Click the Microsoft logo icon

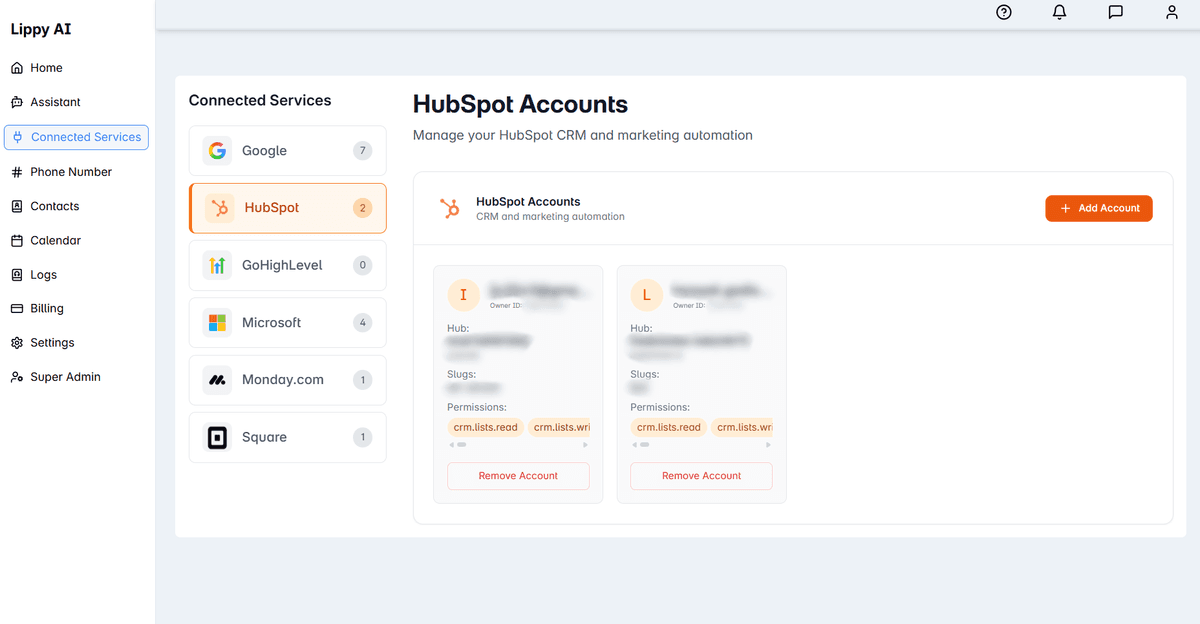(x=217, y=322)
